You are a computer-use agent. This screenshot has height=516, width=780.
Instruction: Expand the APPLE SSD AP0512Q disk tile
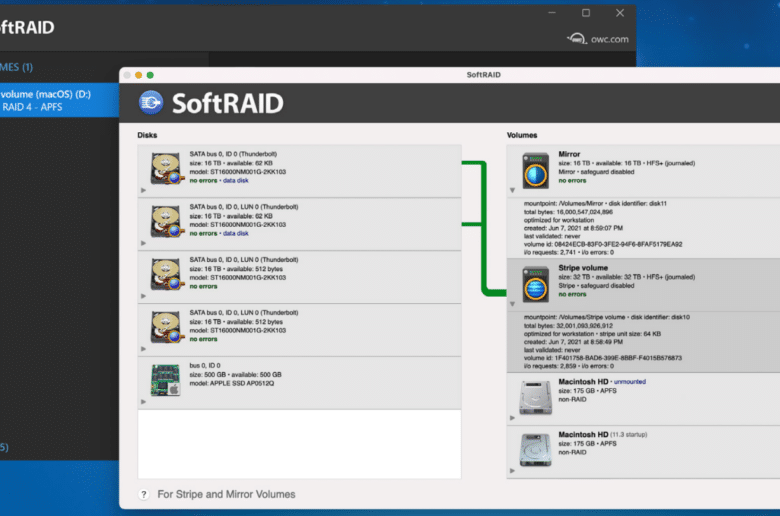[143, 402]
